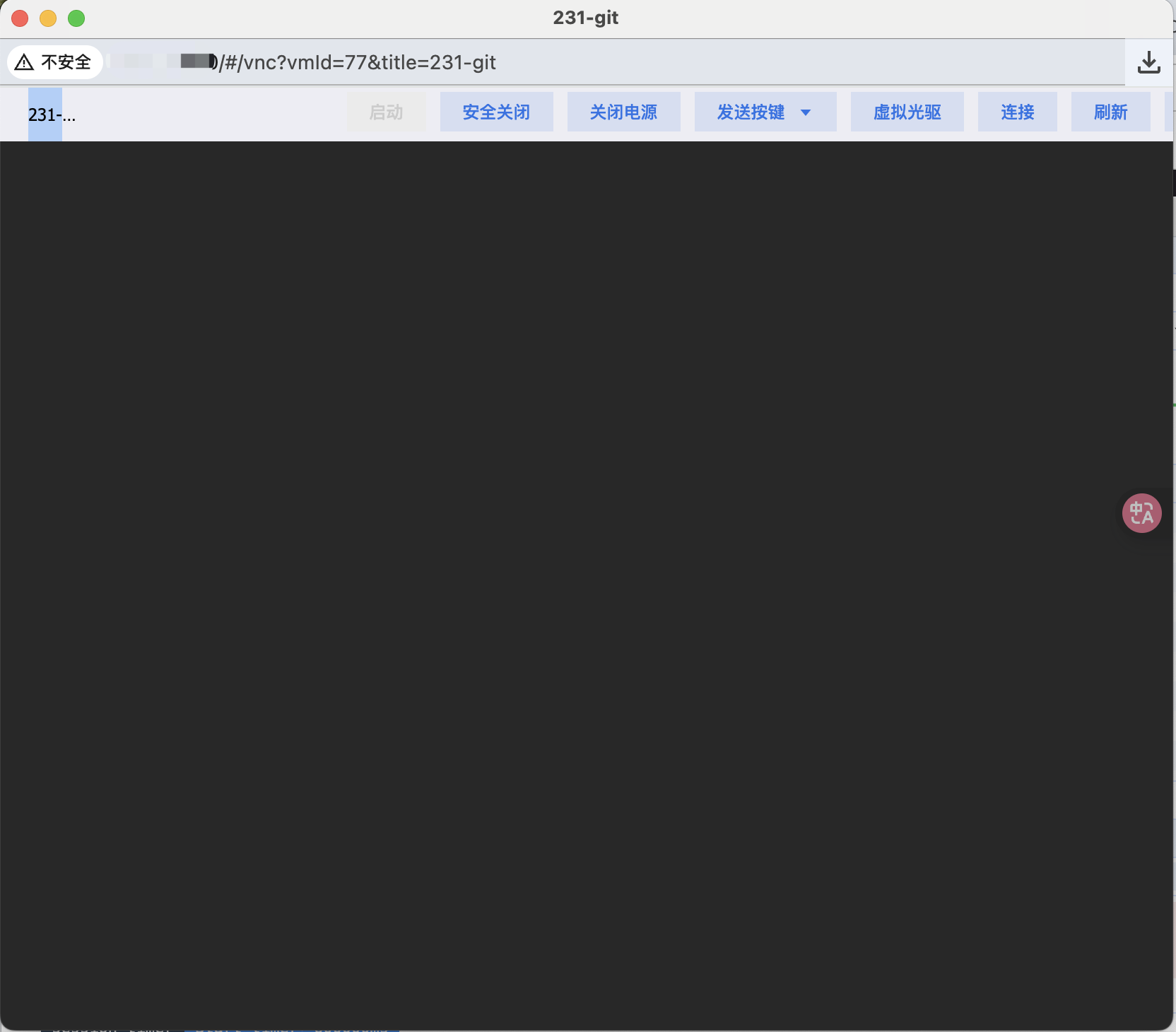Click the warning triangle security icon
1176x1032 pixels.
pyautogui.click(x=24, y=62)
